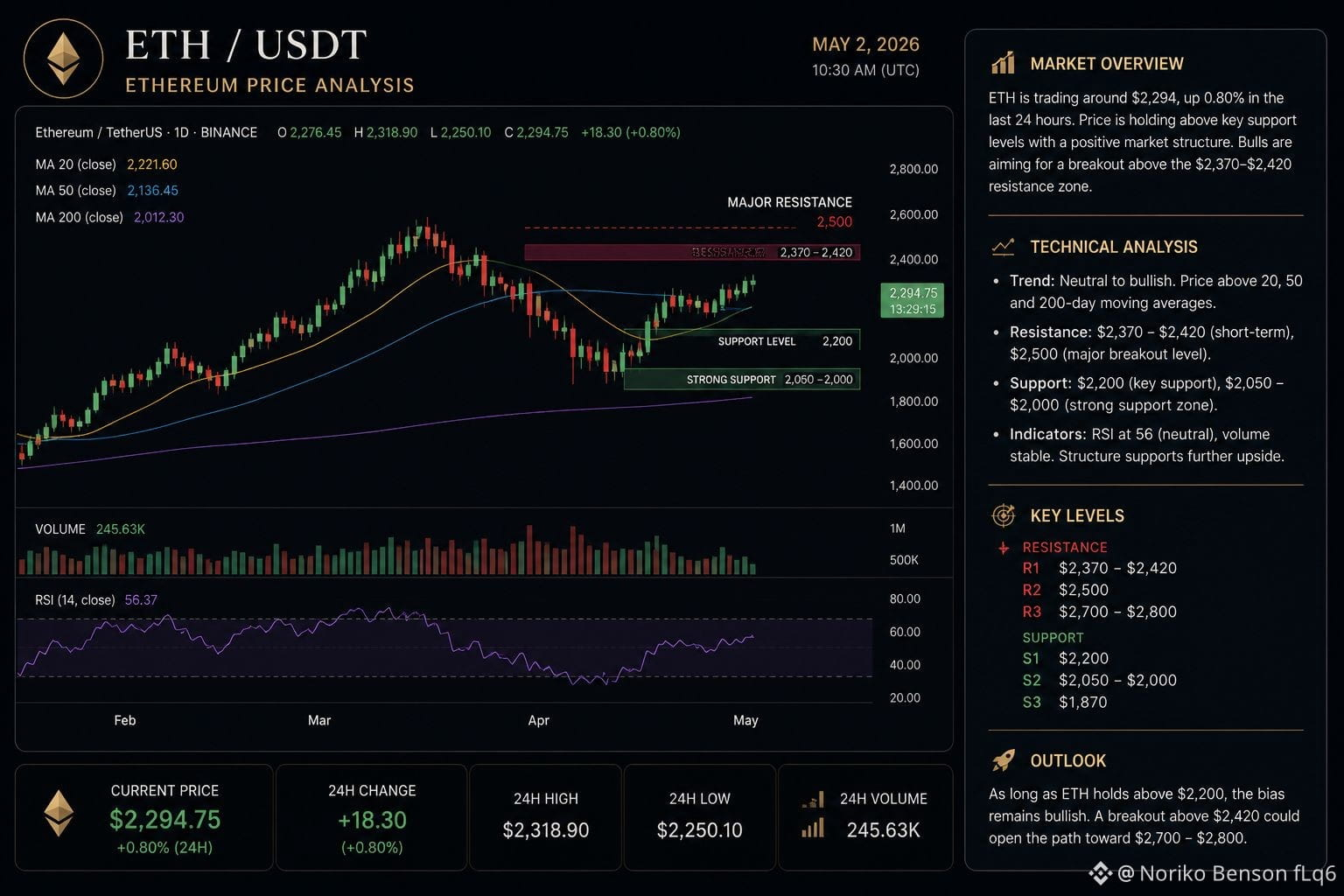Click the +18.30 (+0.80%) change in chart header

click(631, 132)
